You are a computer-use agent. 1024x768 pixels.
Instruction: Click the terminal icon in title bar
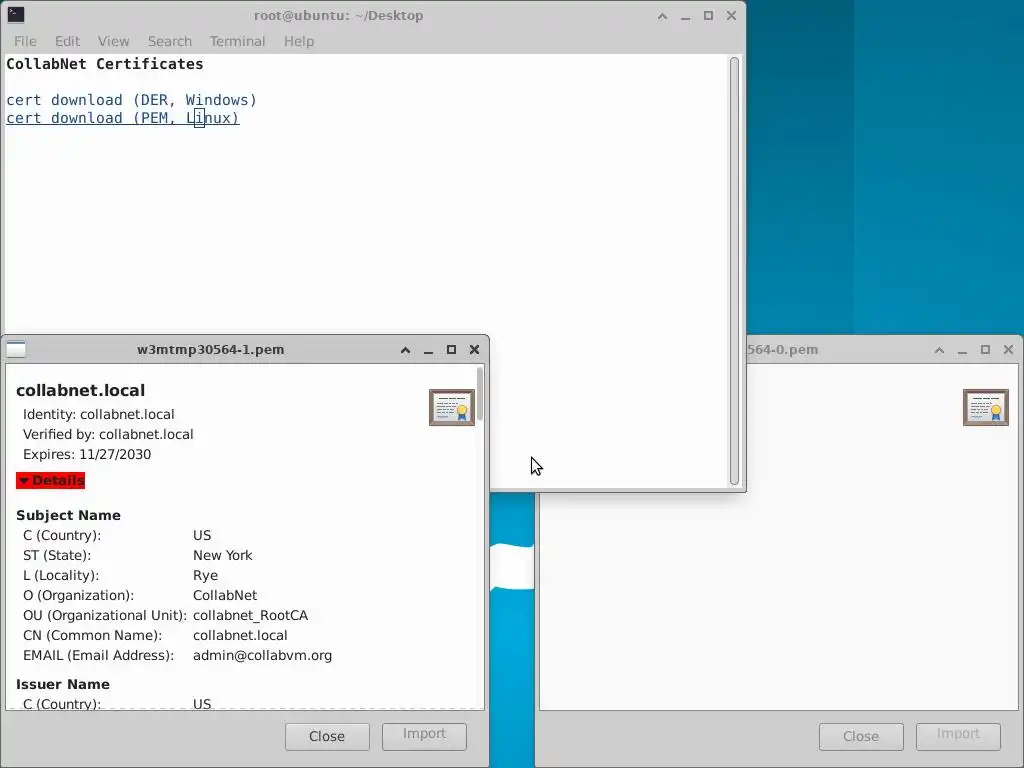[16, 14]
